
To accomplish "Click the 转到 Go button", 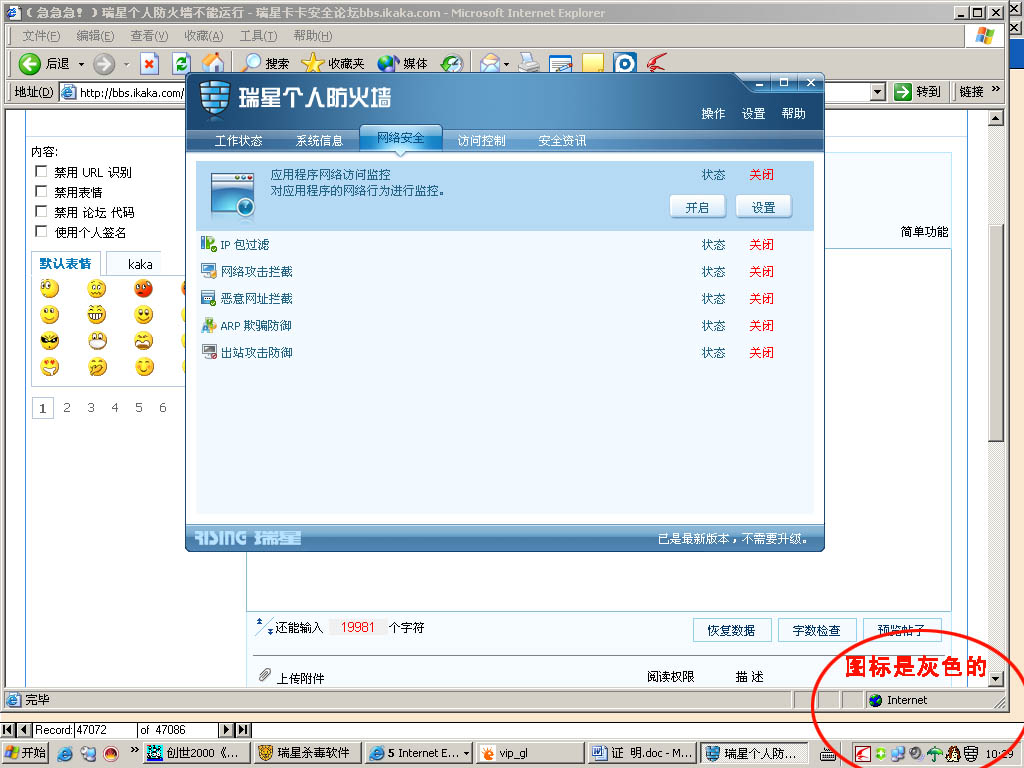I will 918,92.
